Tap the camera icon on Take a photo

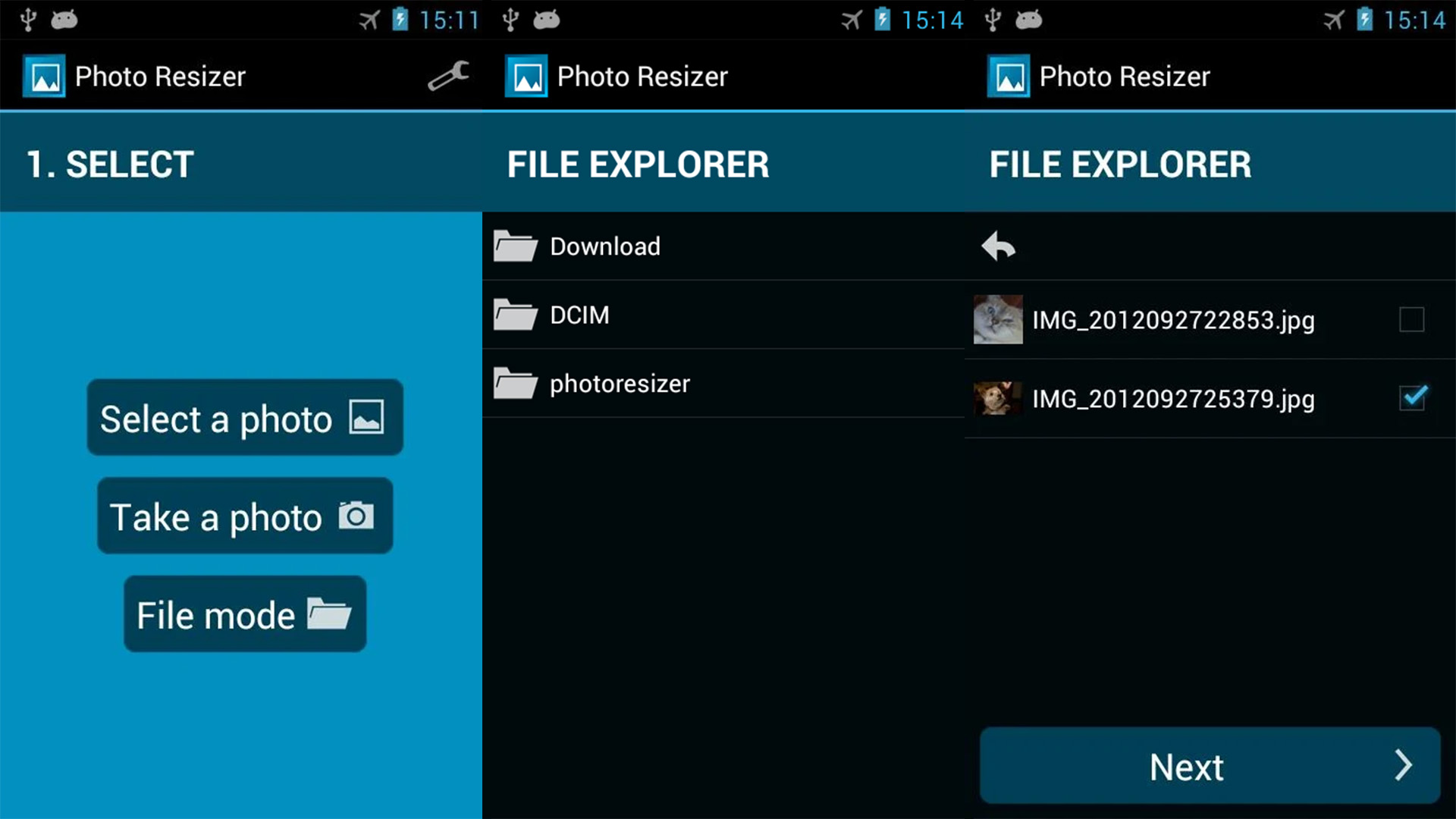pos(356,516)
